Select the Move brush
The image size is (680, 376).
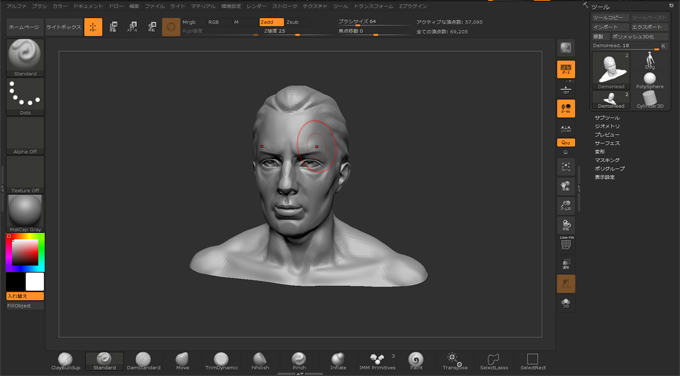point(182,361)
